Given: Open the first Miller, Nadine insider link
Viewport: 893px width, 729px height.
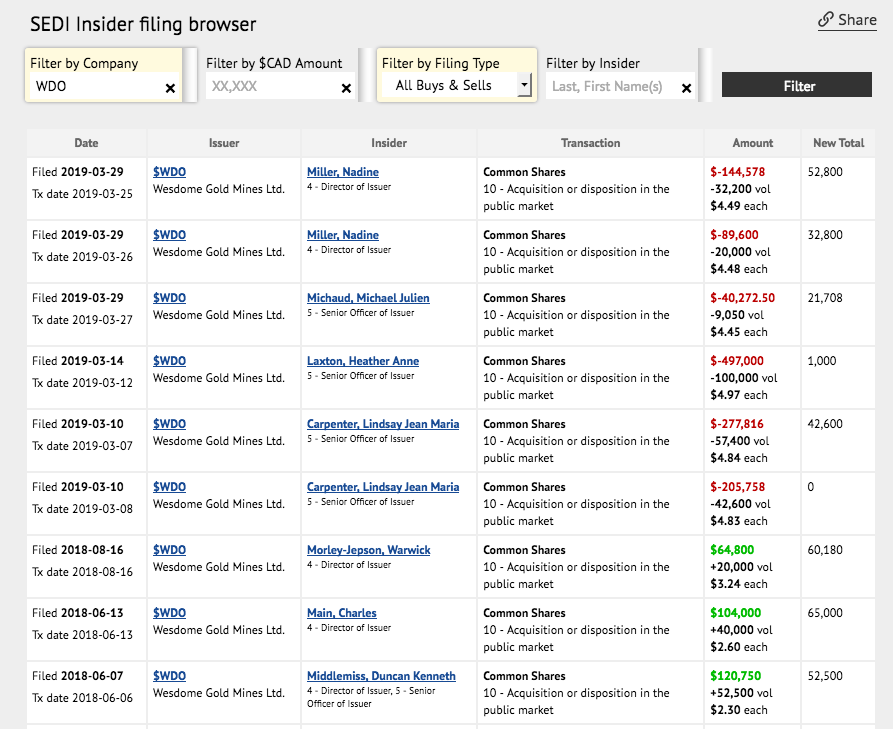Looking at the screenshot, I should [x=342, y=172].
